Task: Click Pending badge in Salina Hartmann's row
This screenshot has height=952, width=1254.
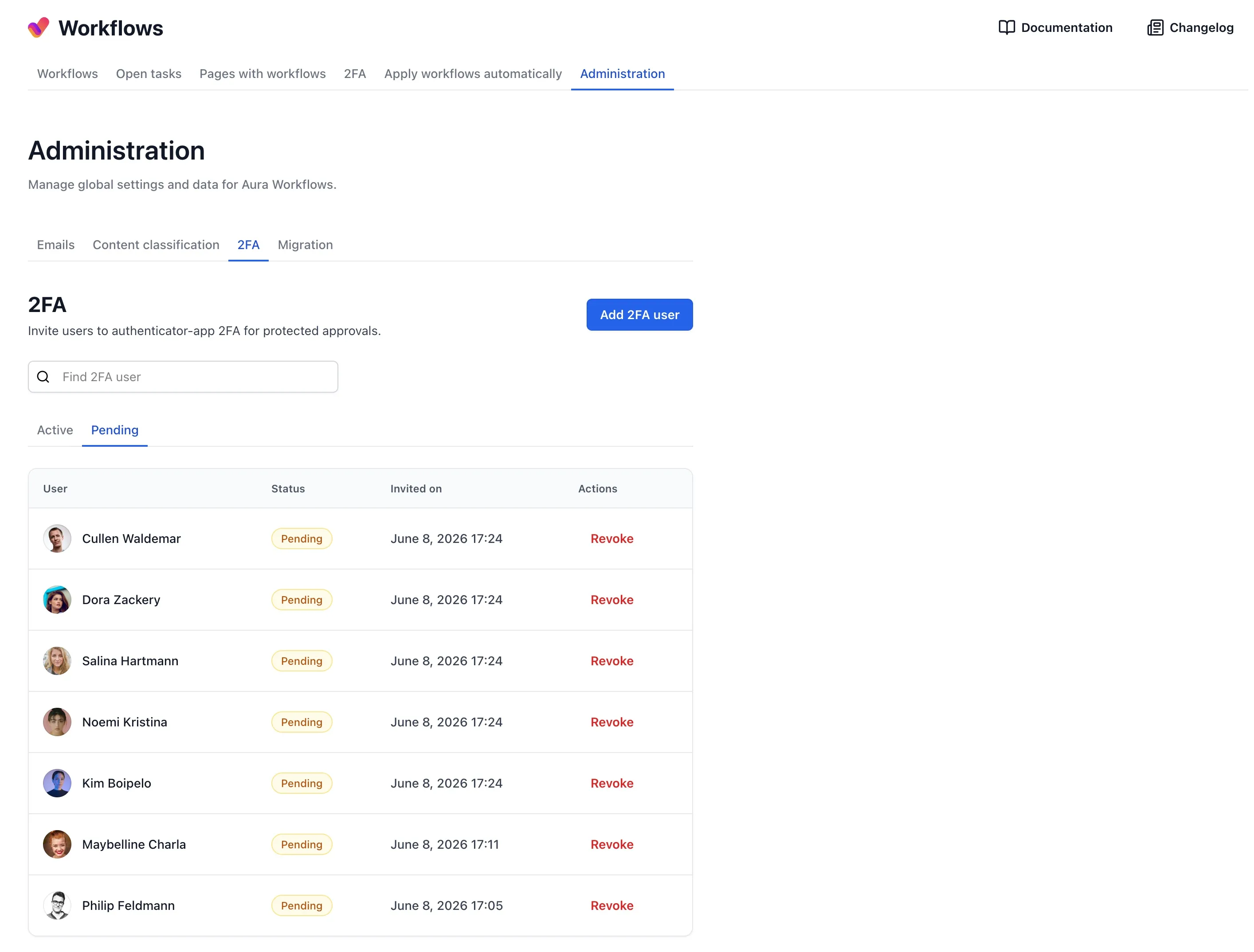Action: (x=302, y=661)
